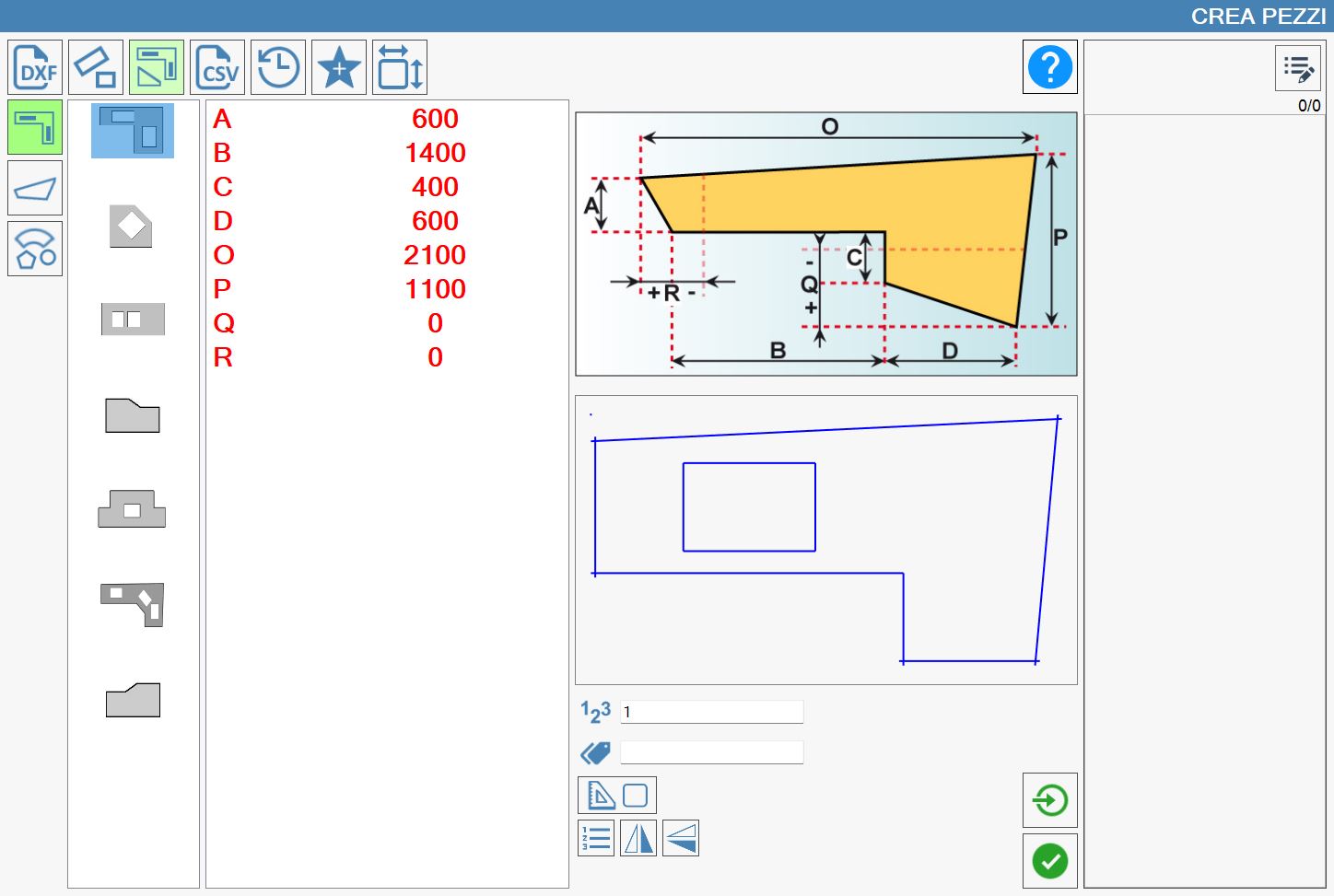Select the arc and polygon shapes category
The image size is (1334, 896).
(35, 249)
